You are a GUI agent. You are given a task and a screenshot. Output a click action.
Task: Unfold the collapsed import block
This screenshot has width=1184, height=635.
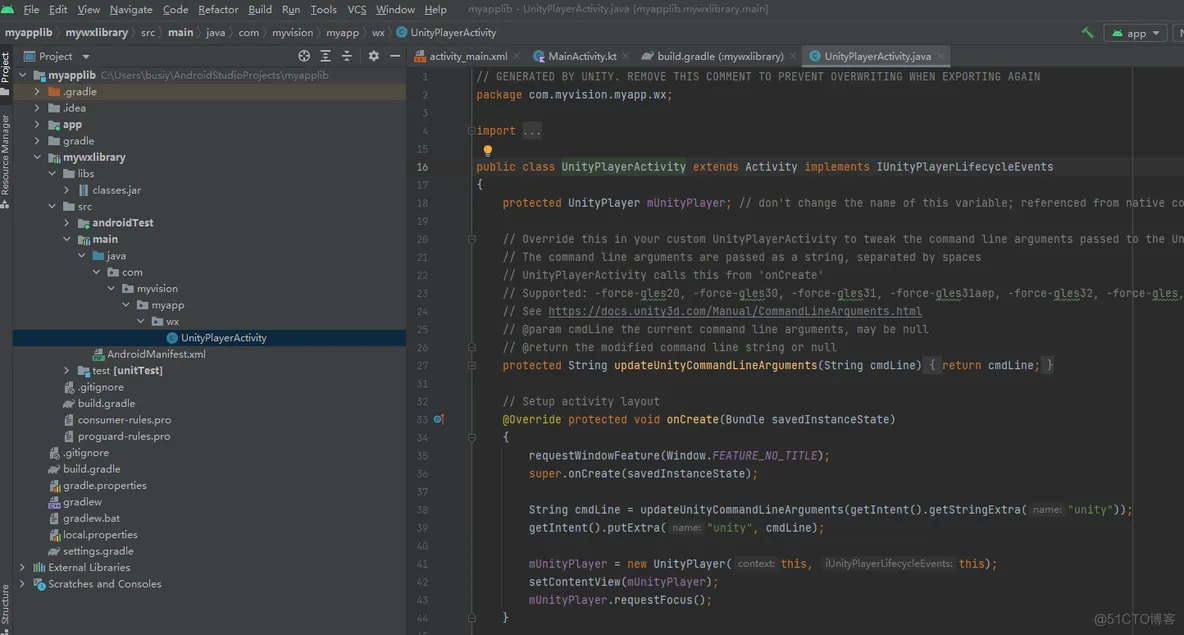click(471, 131)
